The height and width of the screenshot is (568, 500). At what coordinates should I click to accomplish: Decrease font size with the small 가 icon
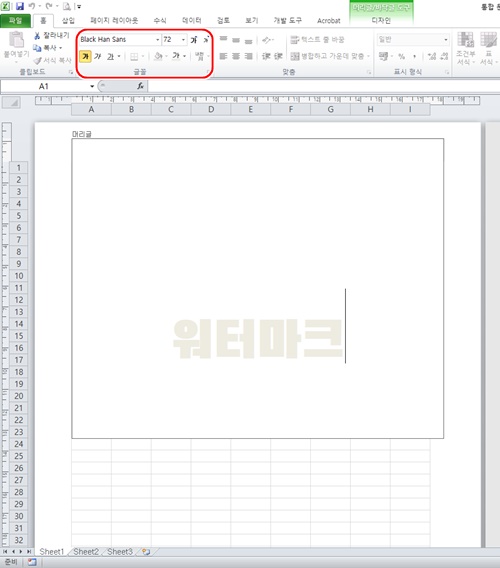click(x=206, y=39)
